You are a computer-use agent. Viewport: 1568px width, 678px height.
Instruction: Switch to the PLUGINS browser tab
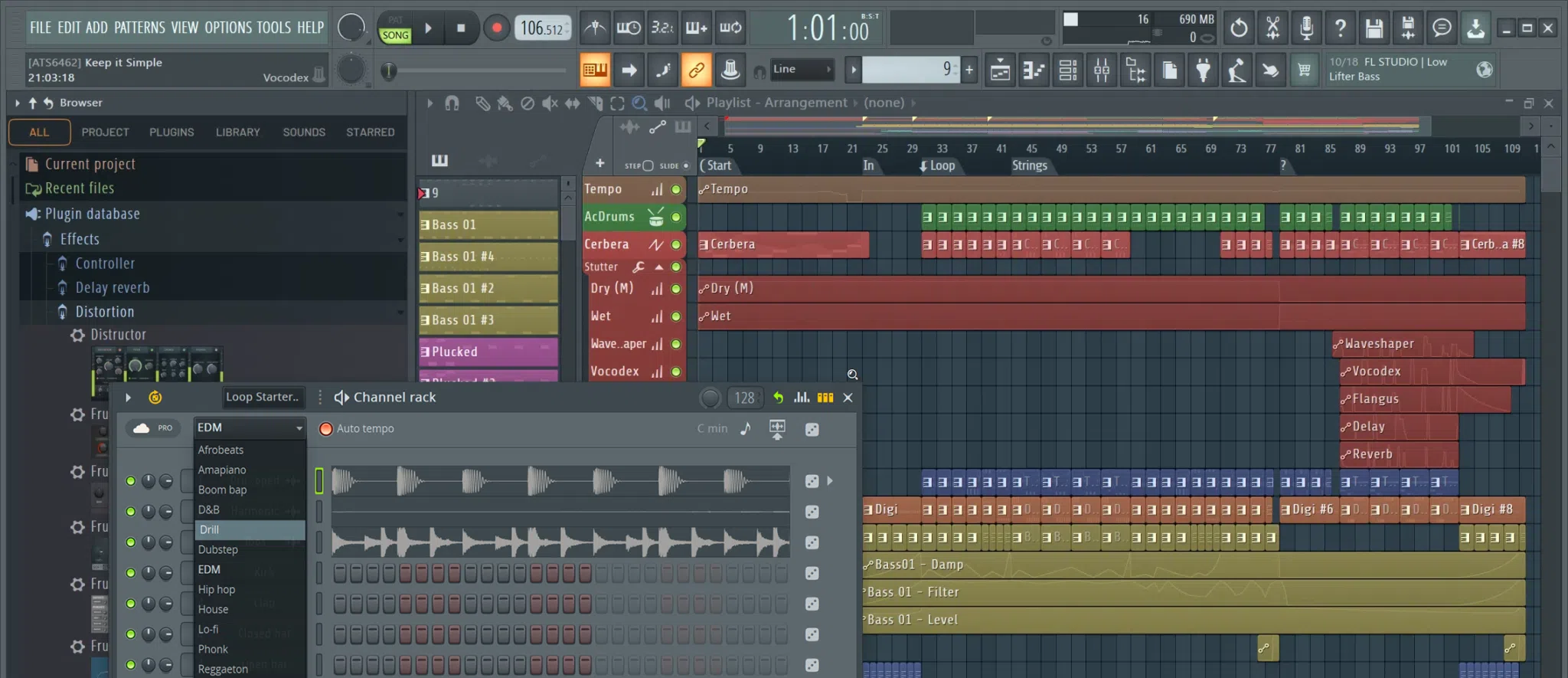[x=171, y=133]
